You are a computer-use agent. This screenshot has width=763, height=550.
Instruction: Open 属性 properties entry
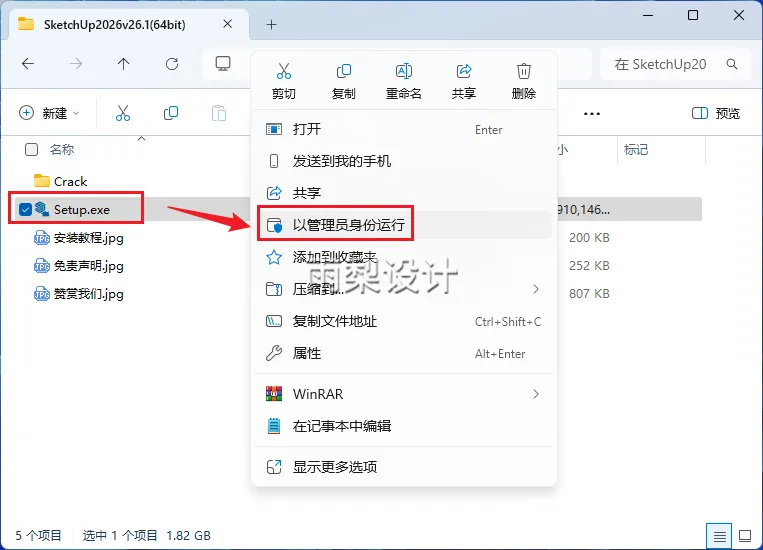tap(403, 353)
